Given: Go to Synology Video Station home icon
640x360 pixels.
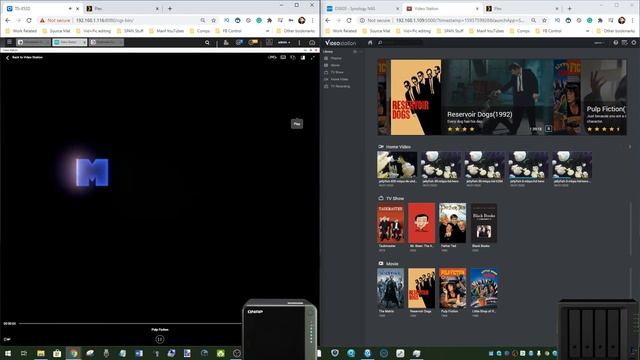Looking at the screenshot, I should pyautogui.click(x=370, y=42).
